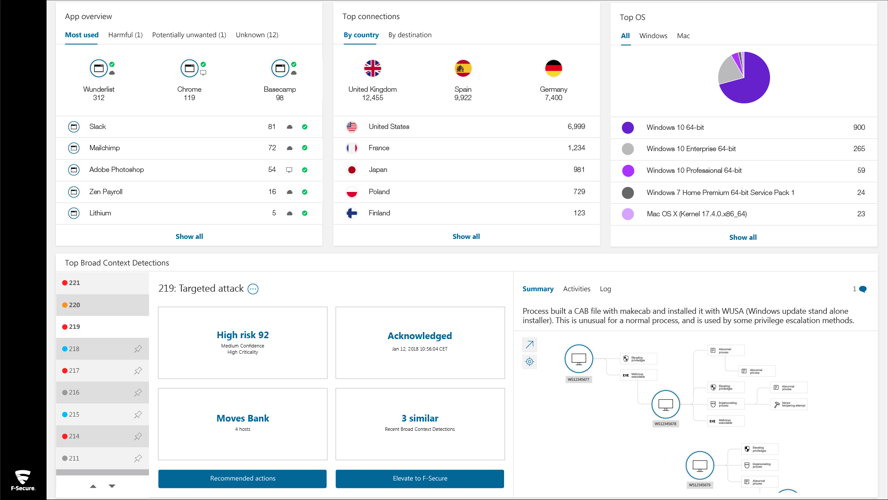Select the All tab in Top OS
Viewport: 888px width, 500px height.
(x=625, y=36)
